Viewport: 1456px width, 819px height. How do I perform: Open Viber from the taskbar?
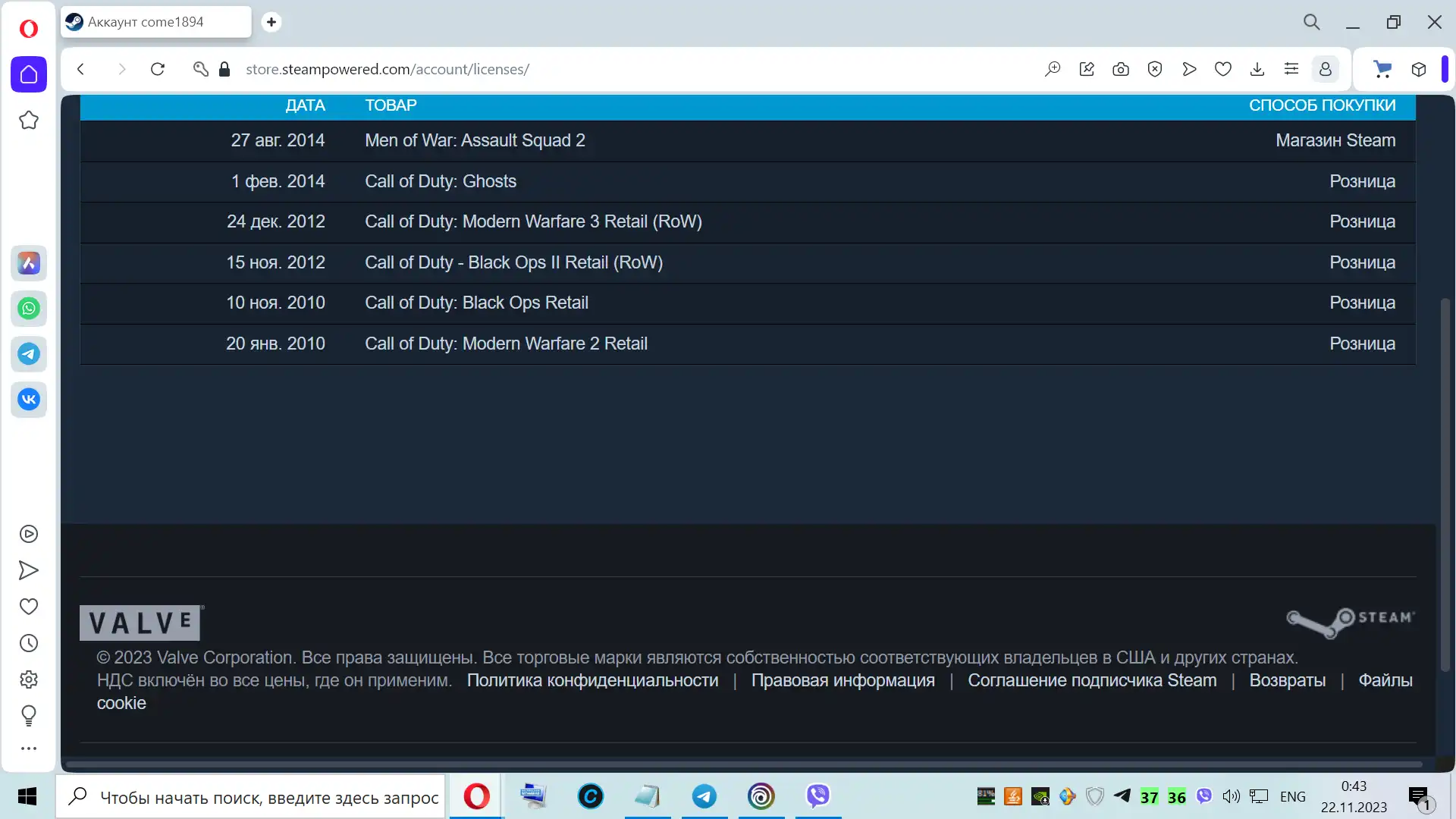tap(818, 796)
